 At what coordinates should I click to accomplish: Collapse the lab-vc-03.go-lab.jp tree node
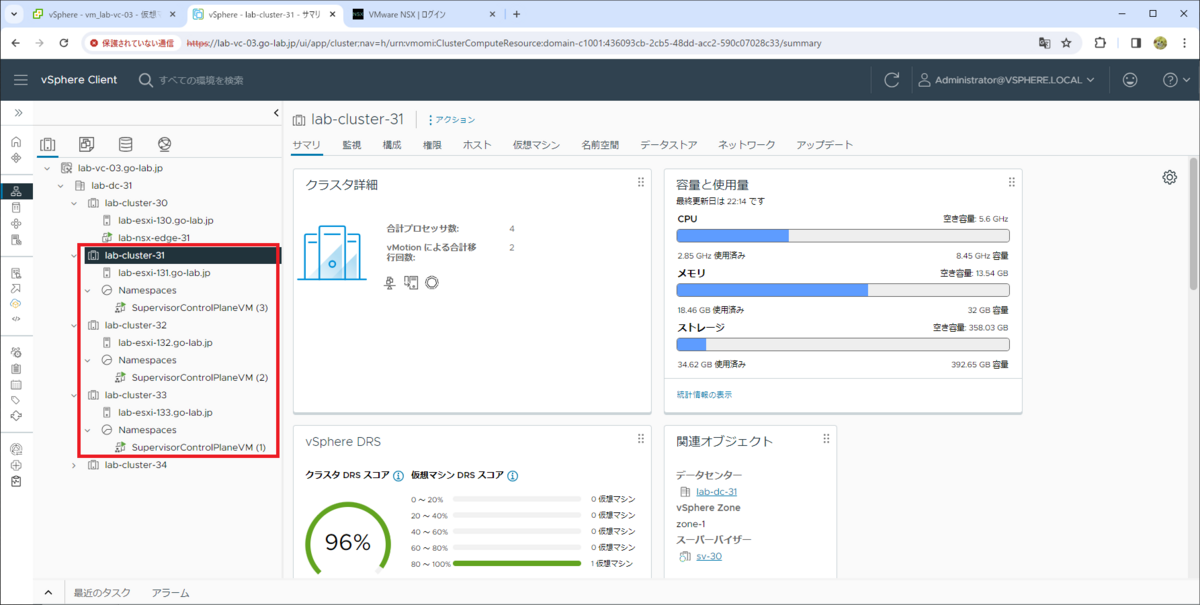[46, 168]
